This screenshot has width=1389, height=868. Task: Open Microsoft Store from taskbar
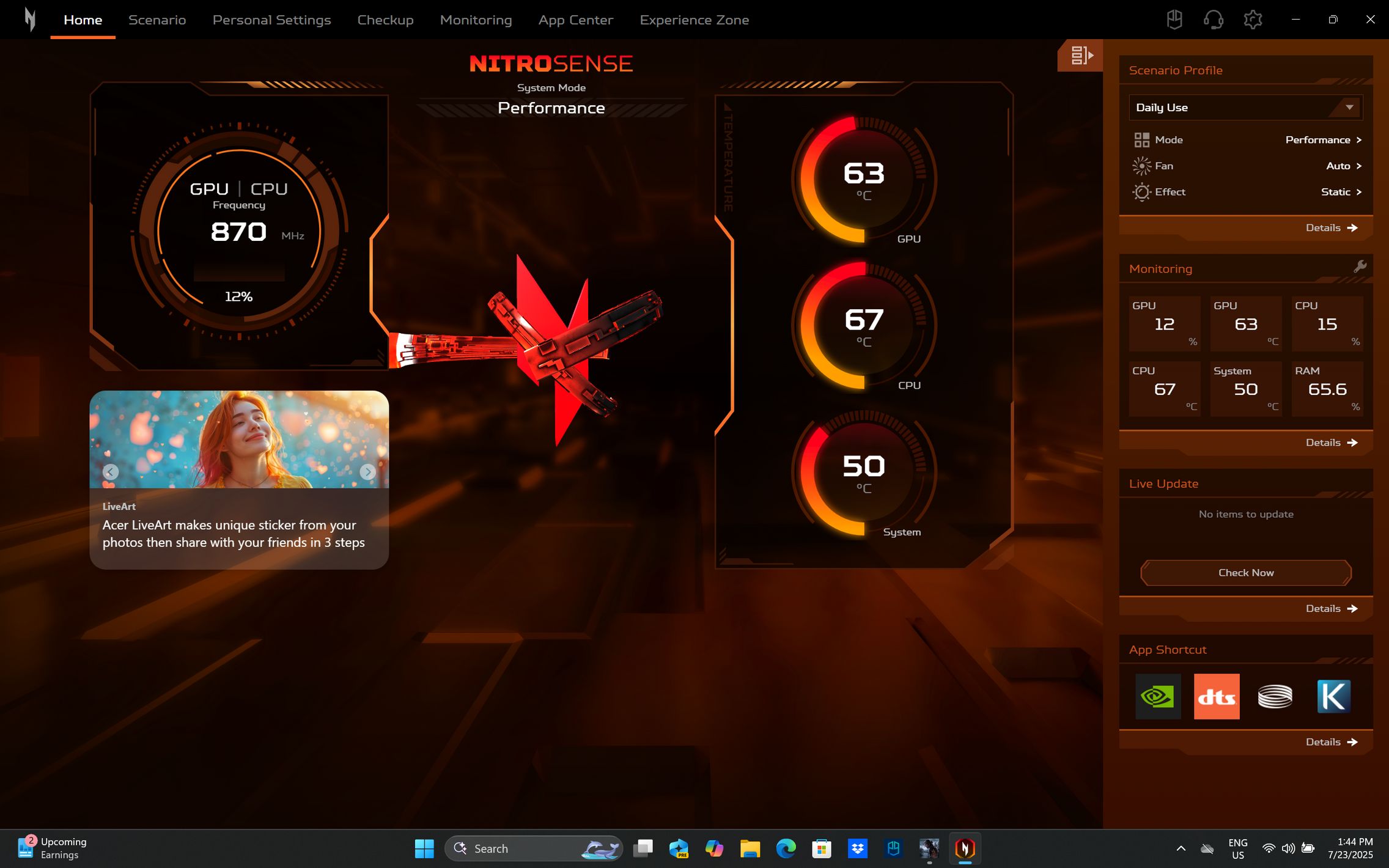pos(822,848)
